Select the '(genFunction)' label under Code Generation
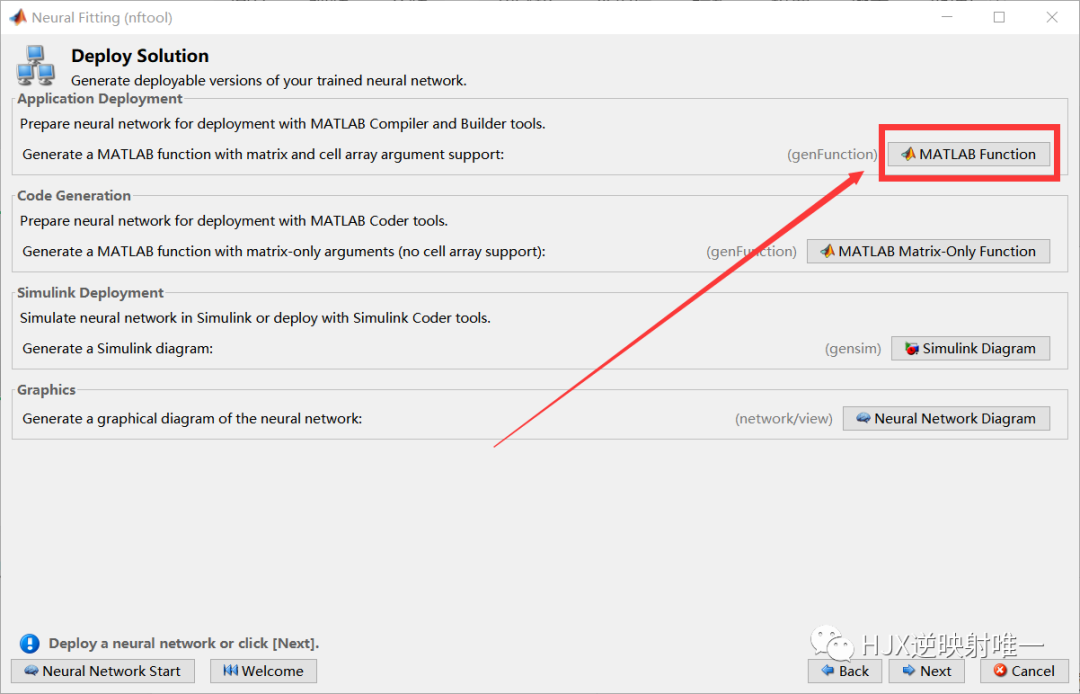This screenshot has width=1080, height=694. tap(751, 252)
